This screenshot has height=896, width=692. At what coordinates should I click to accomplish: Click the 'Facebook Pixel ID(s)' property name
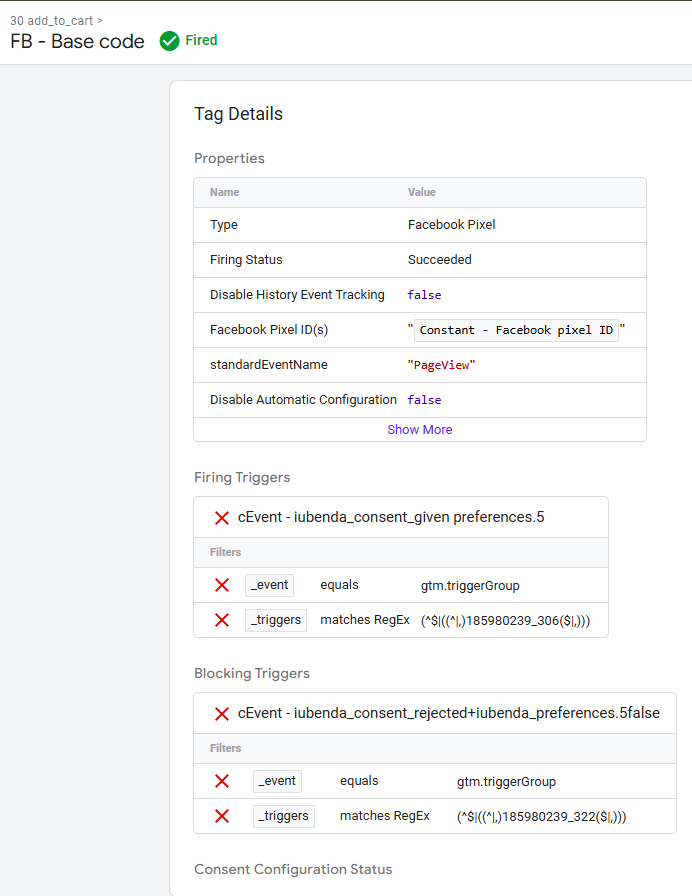point(269,330)
